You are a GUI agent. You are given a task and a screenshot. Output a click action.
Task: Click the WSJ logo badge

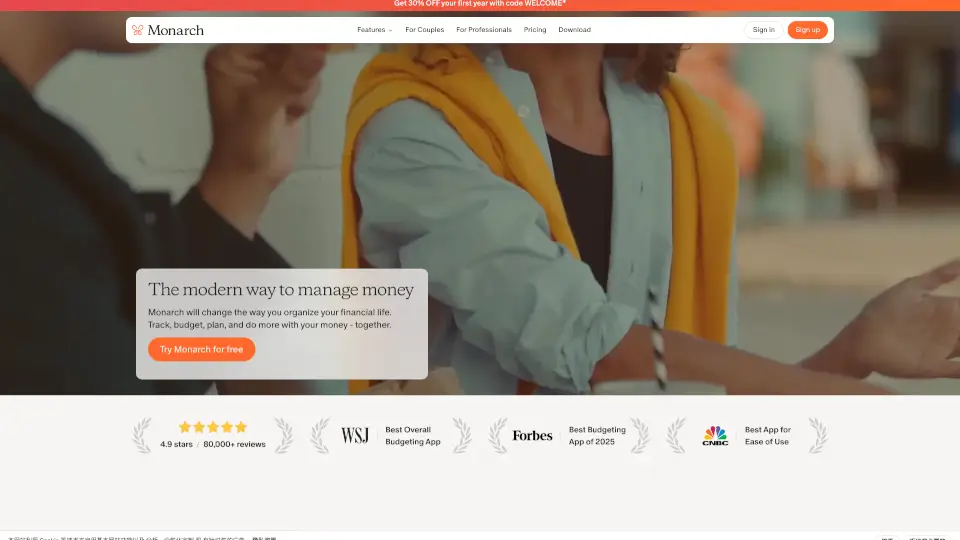pos(355,436)
